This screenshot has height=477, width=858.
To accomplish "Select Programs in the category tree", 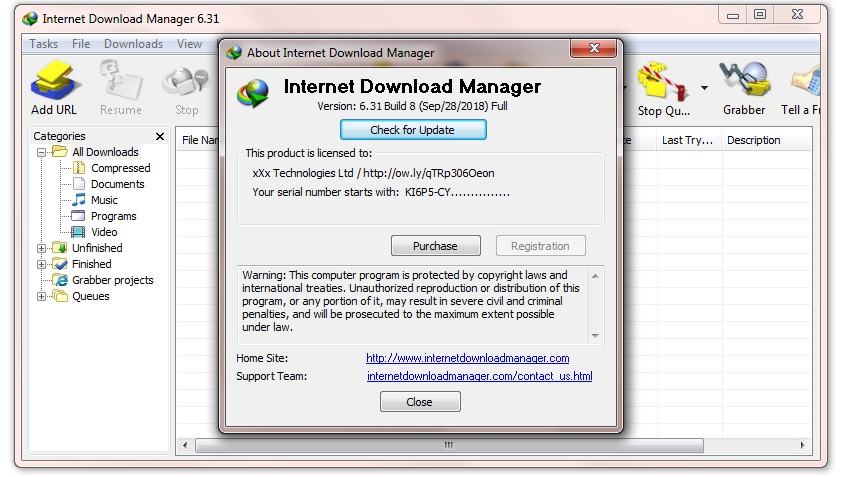I will [113, 216].
